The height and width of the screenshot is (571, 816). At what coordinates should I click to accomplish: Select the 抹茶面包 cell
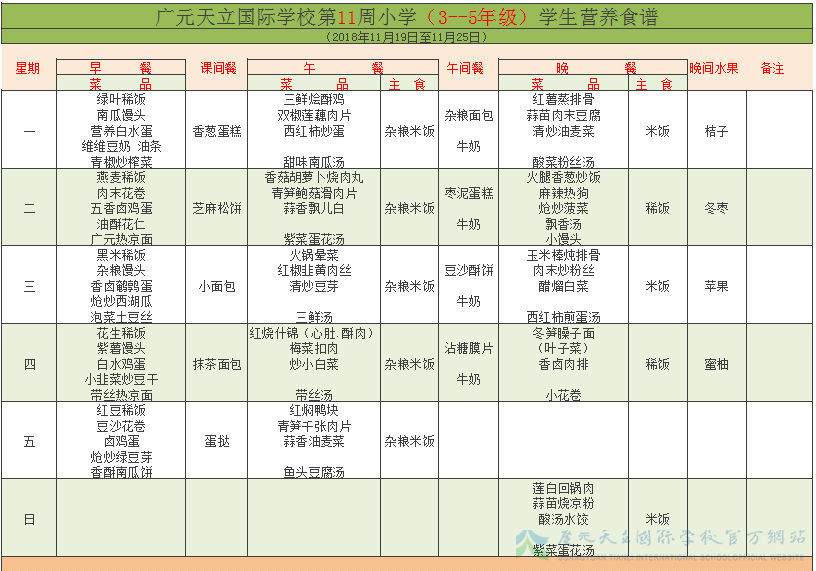pyautogui.click(x=216, y=364)
